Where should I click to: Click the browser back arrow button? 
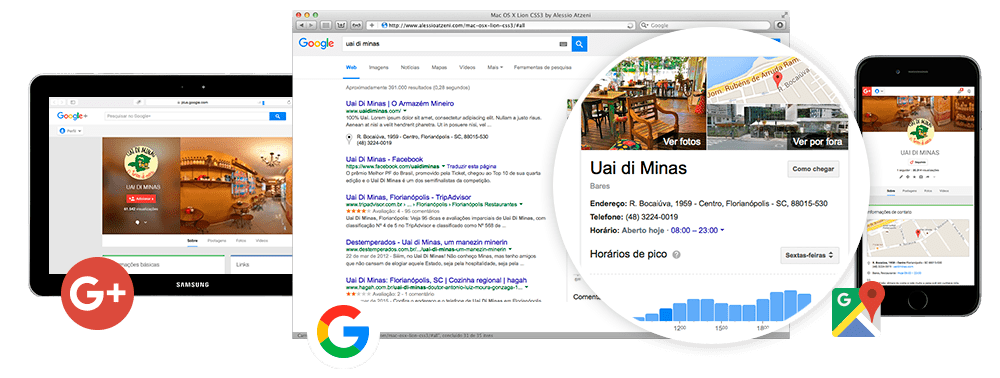[x=302, y=25]
